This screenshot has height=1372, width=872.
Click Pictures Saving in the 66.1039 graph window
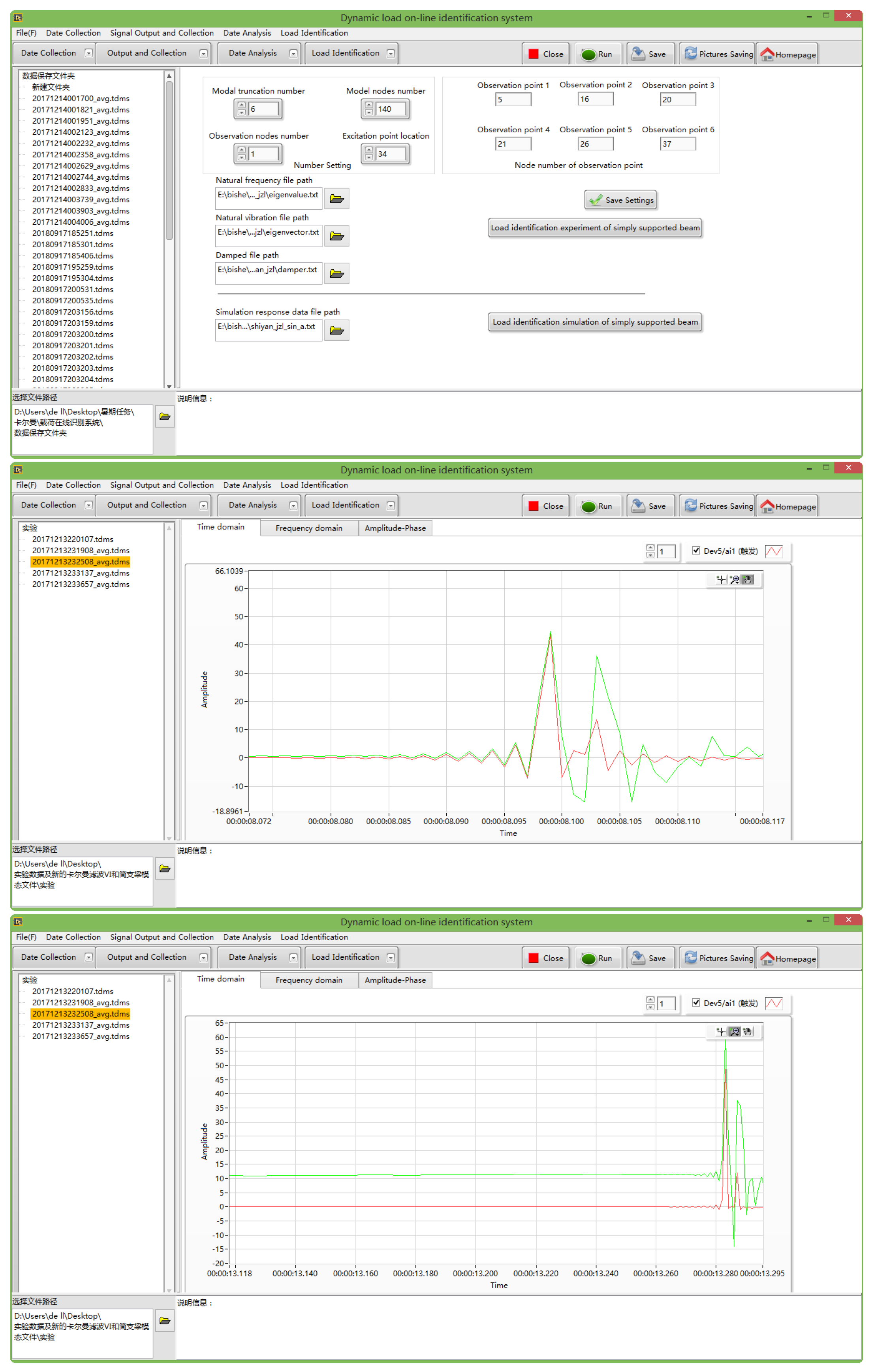pos(718,506)
